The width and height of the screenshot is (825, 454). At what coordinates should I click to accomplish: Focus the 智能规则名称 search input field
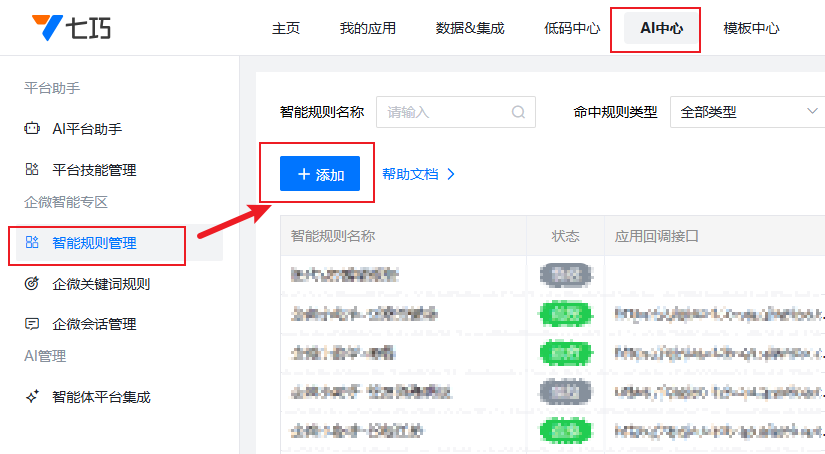click(445, 112)
